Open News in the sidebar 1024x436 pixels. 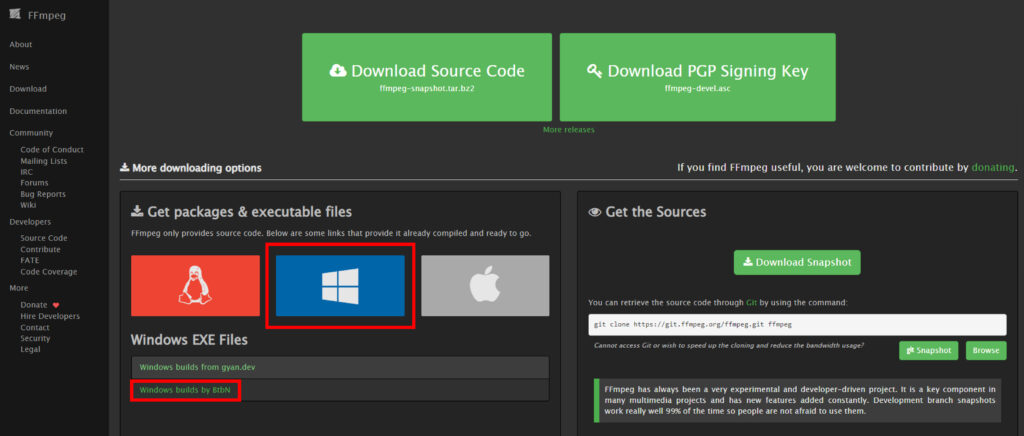click(19, 67)
